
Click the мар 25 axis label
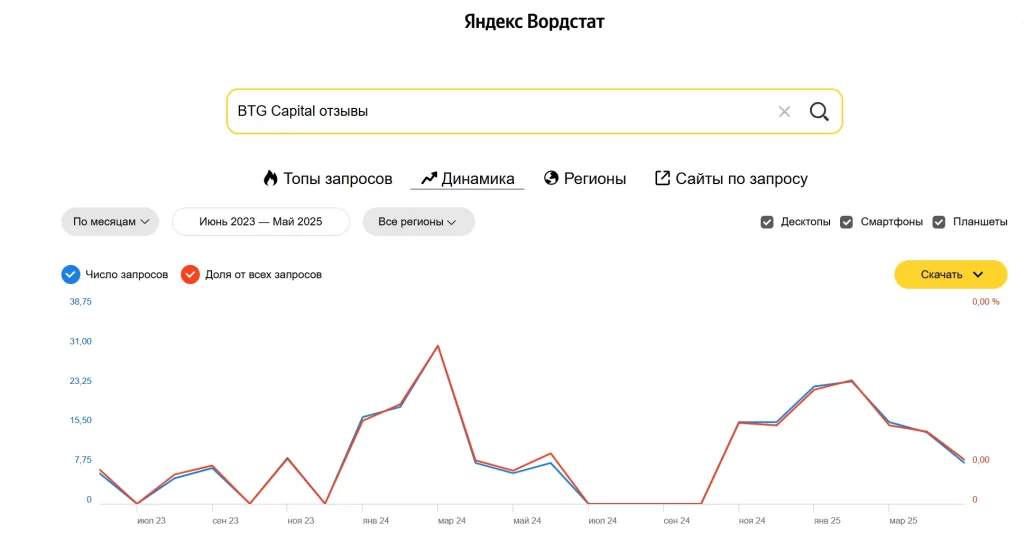(903, 520)
